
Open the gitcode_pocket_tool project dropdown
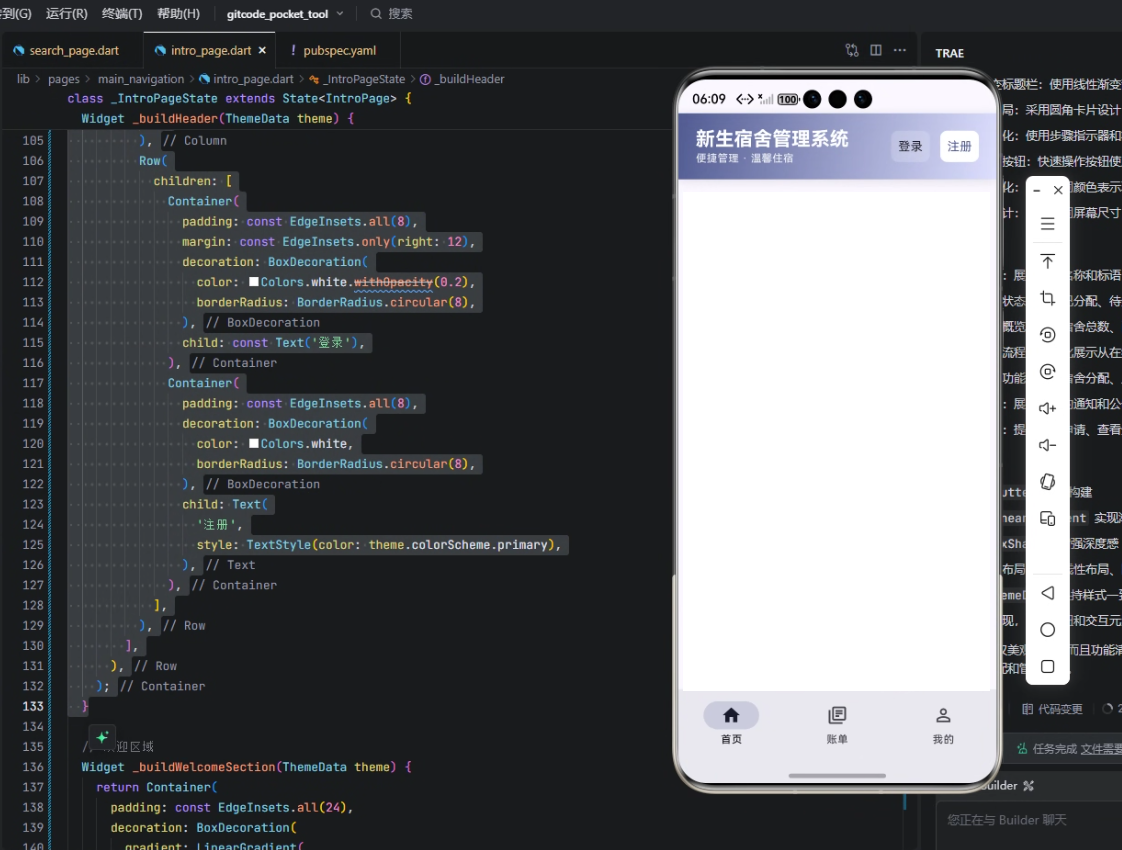(285, 14)
